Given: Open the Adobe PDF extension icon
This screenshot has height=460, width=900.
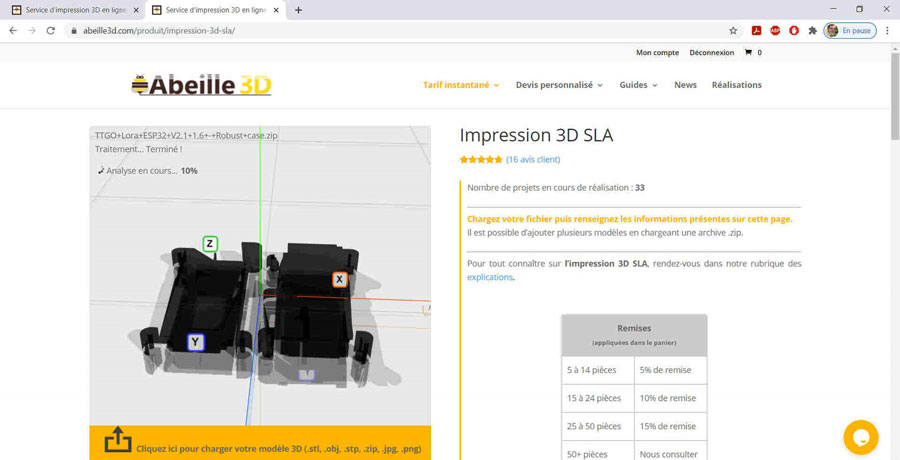Looking at the screenshot, I should [757, 30].
